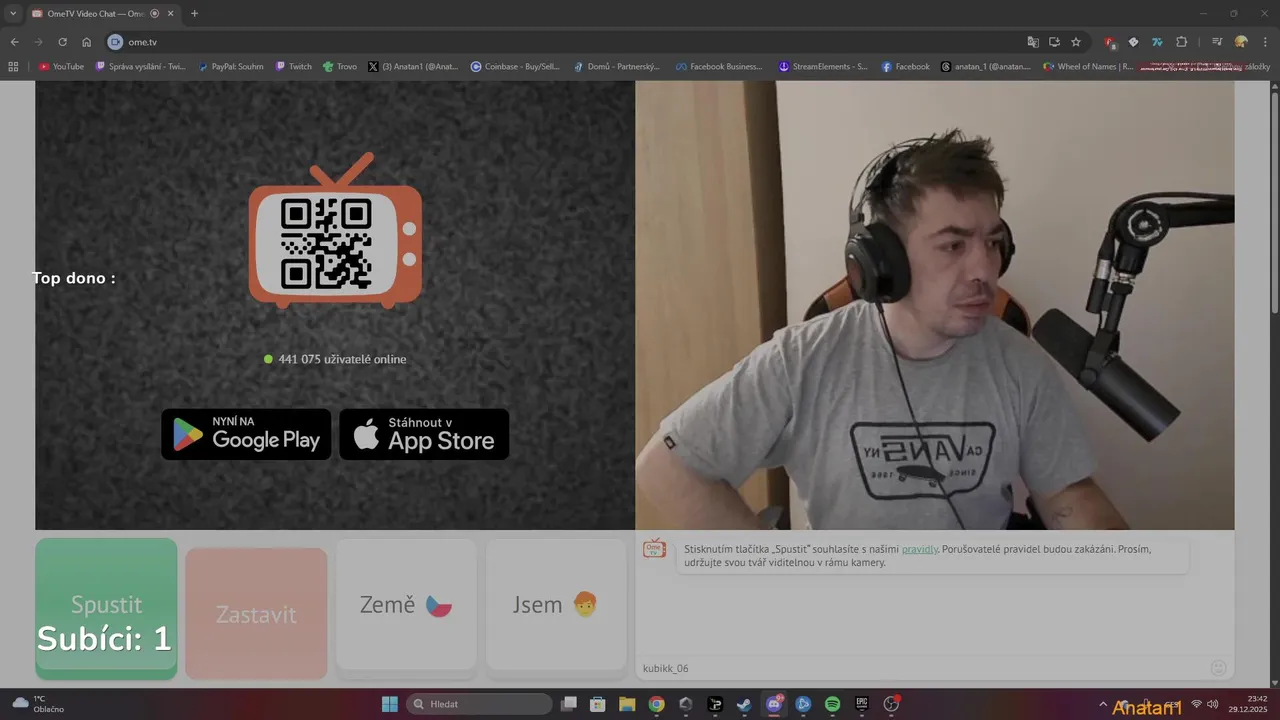Image resolution: width=1280 pixels, height=720 pixels.
Task: Bookmark this page with star icon
Action: (1076, 42)
